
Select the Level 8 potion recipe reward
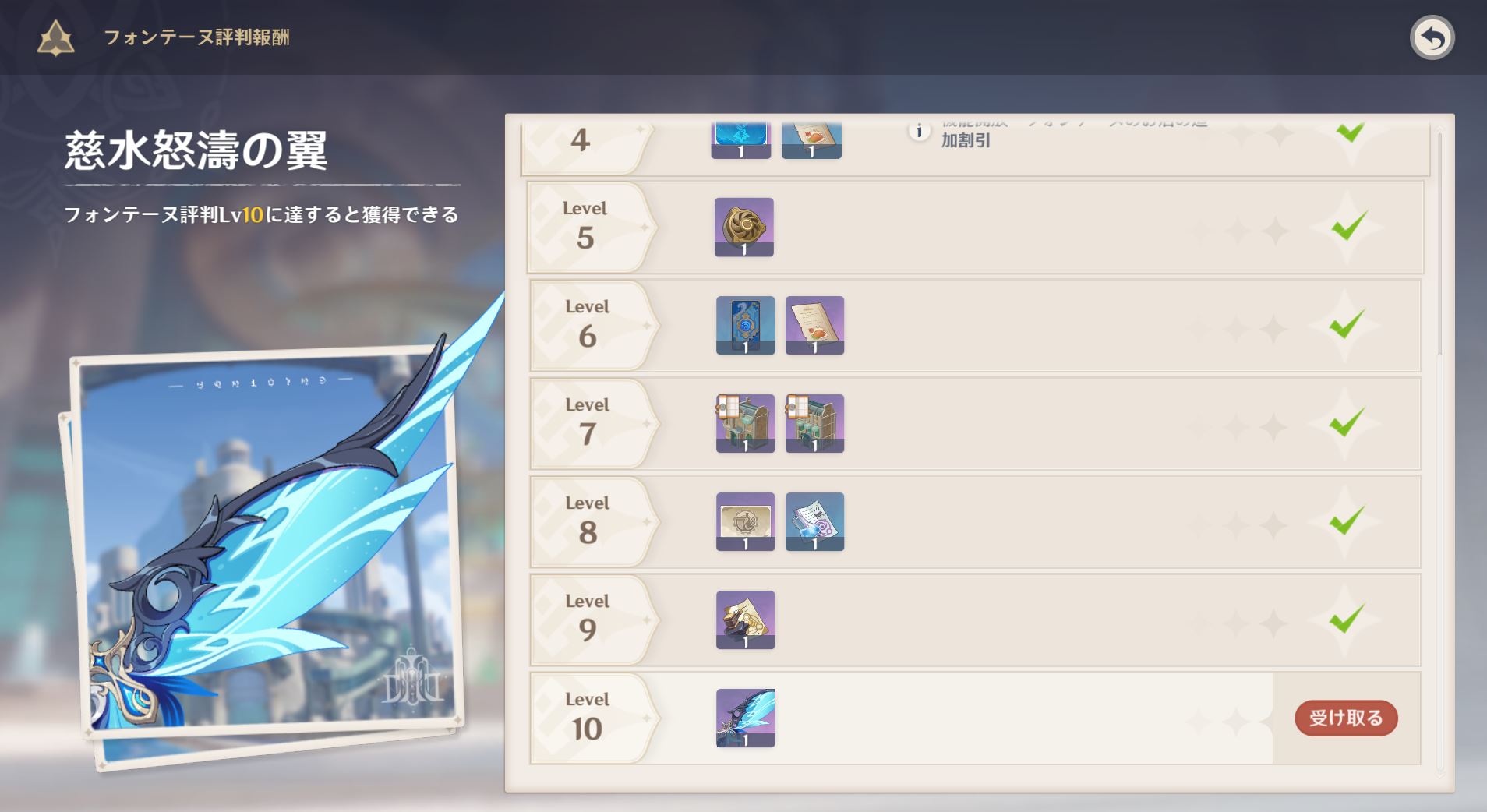[x=814, y=521]
